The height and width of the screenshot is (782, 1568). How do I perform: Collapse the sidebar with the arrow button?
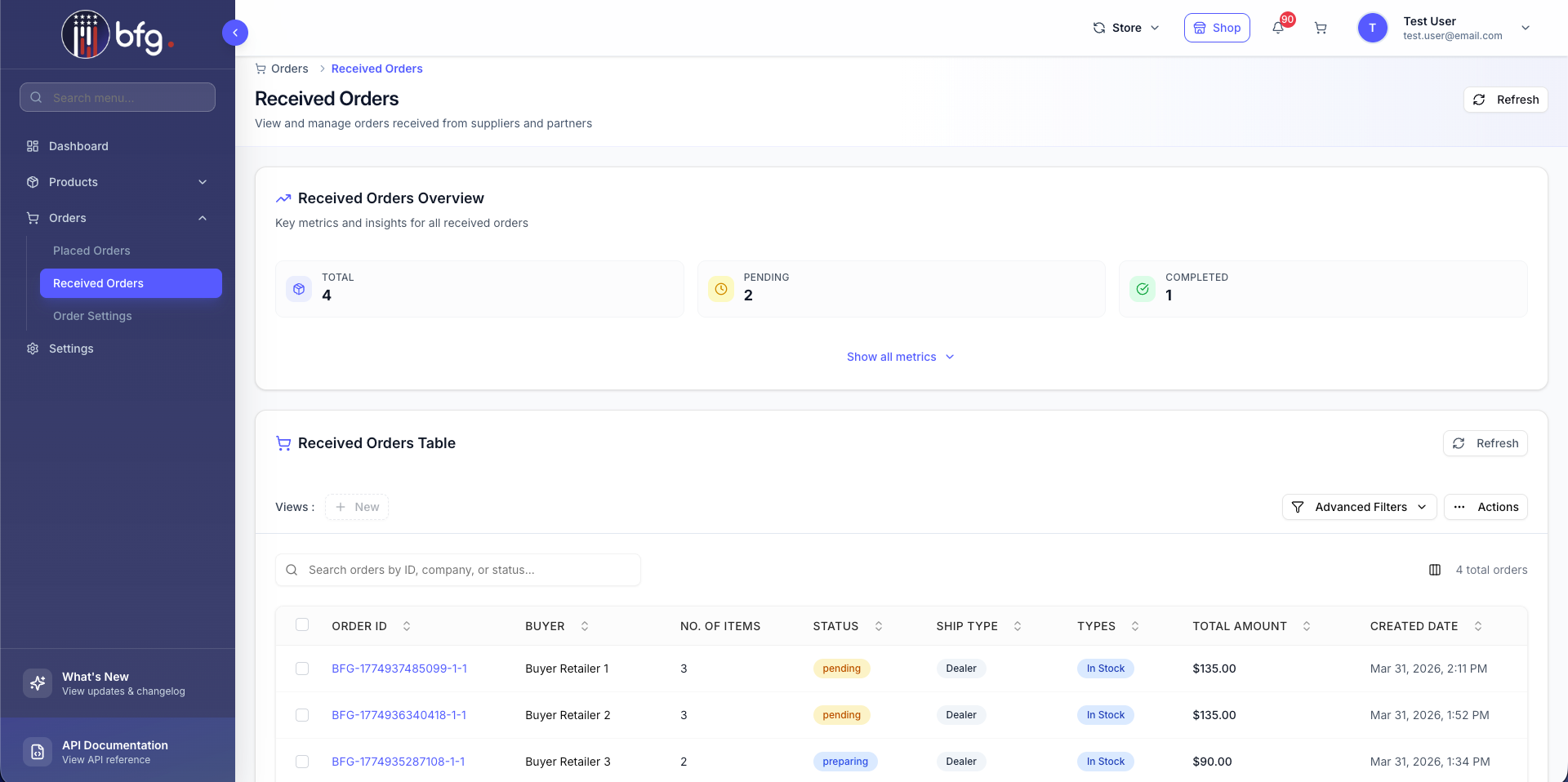235,33
